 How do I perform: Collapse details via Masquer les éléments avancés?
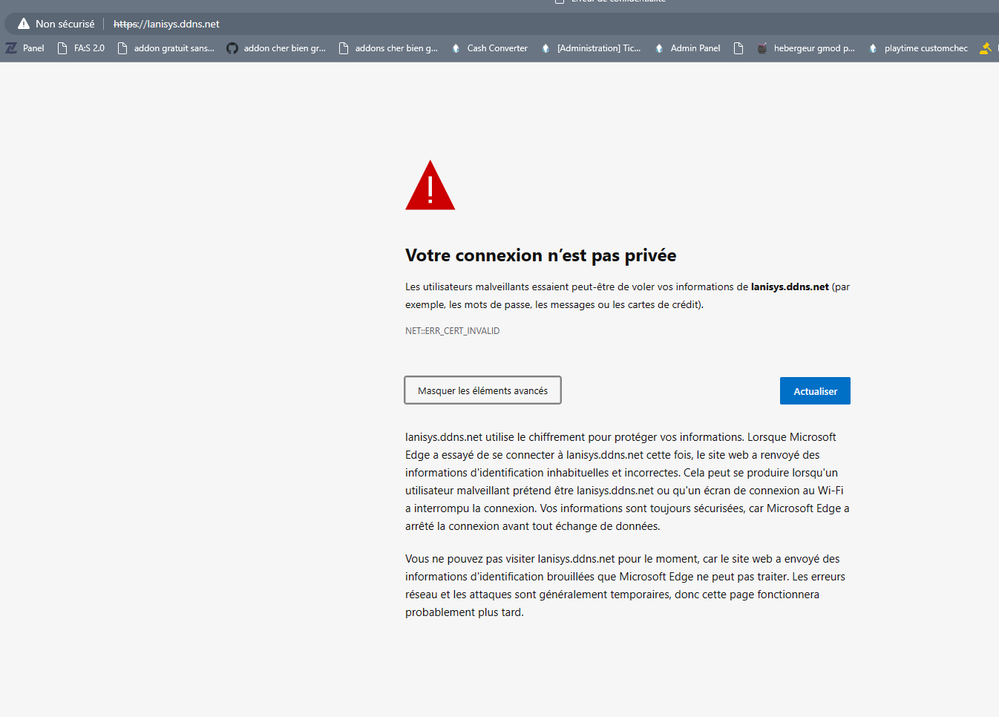pos(482,390)
